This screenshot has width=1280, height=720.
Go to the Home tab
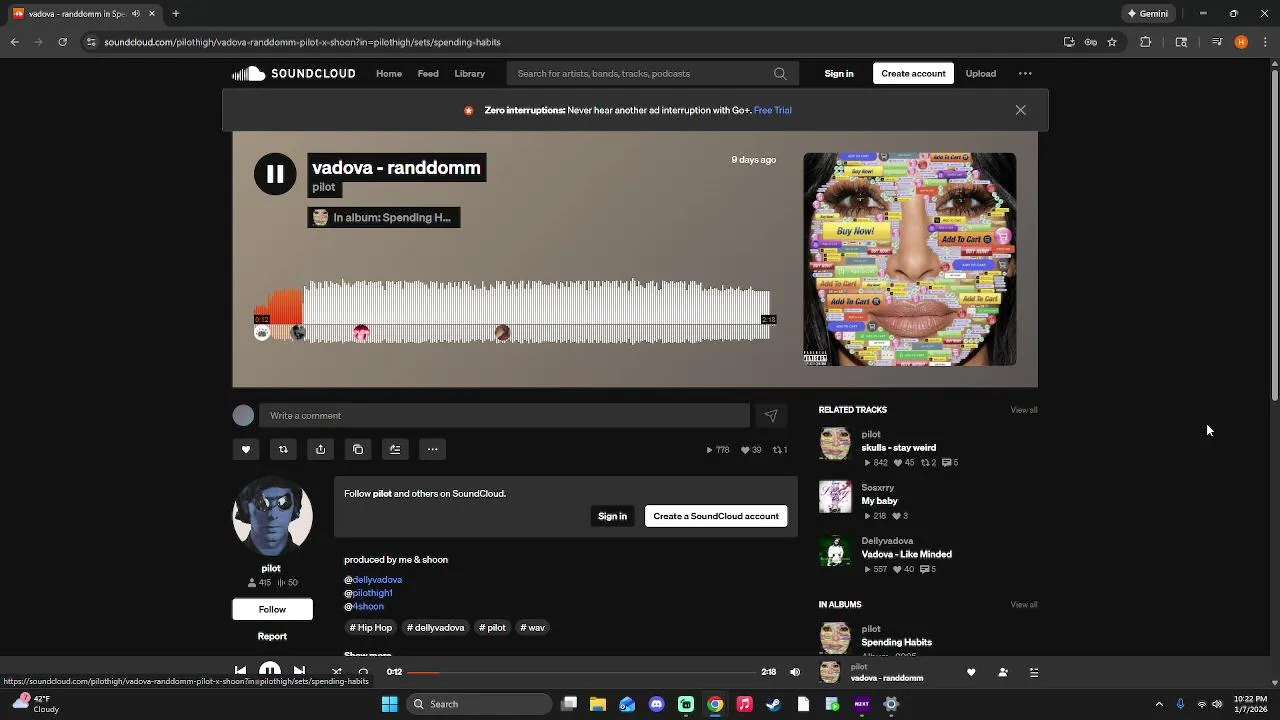click(389, 73)
